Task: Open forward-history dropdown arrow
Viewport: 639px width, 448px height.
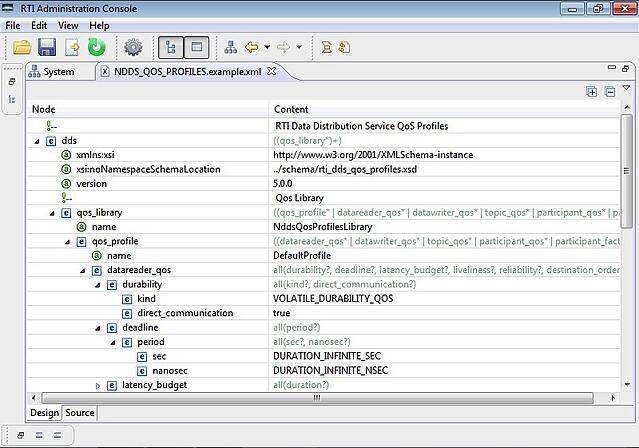Action: (x=299, y=47)
